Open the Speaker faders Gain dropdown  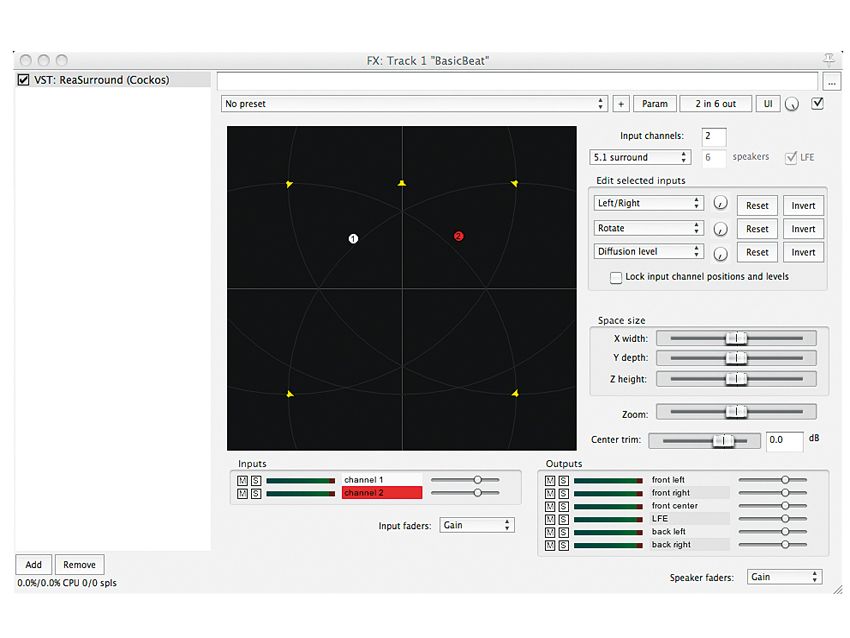tap(784, 577)
